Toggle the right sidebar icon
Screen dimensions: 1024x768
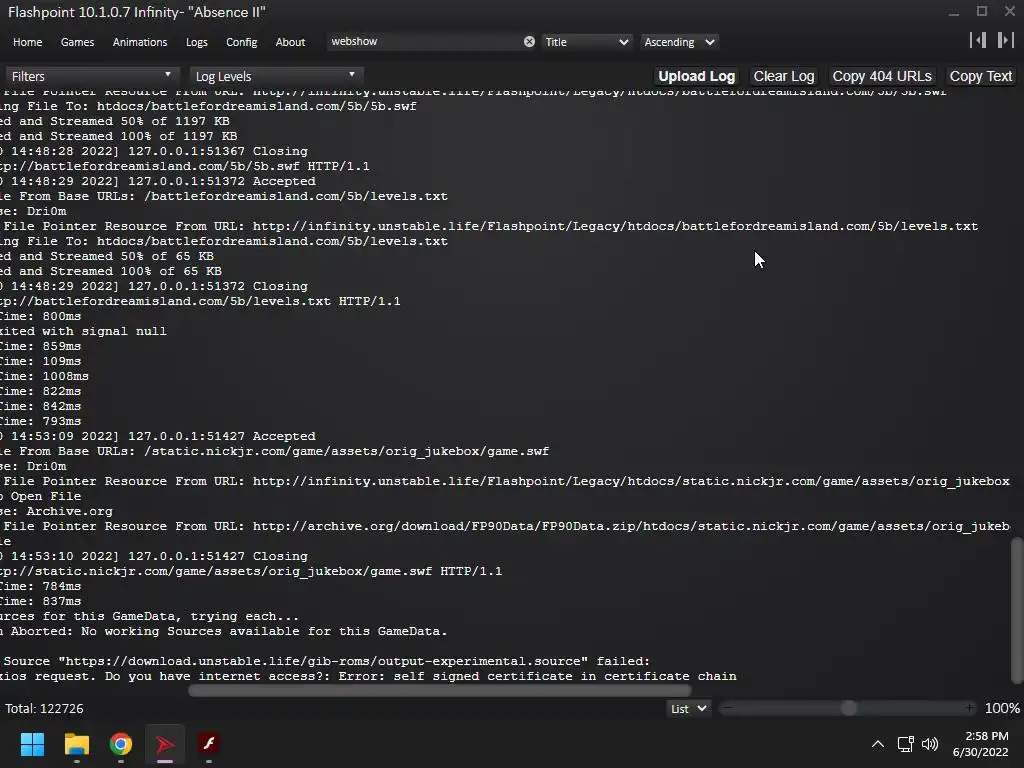click(1006, 40)
